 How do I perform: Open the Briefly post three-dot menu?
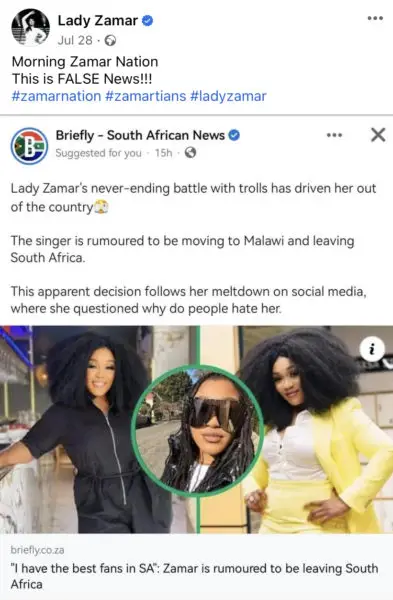click(x=334, y=135)
